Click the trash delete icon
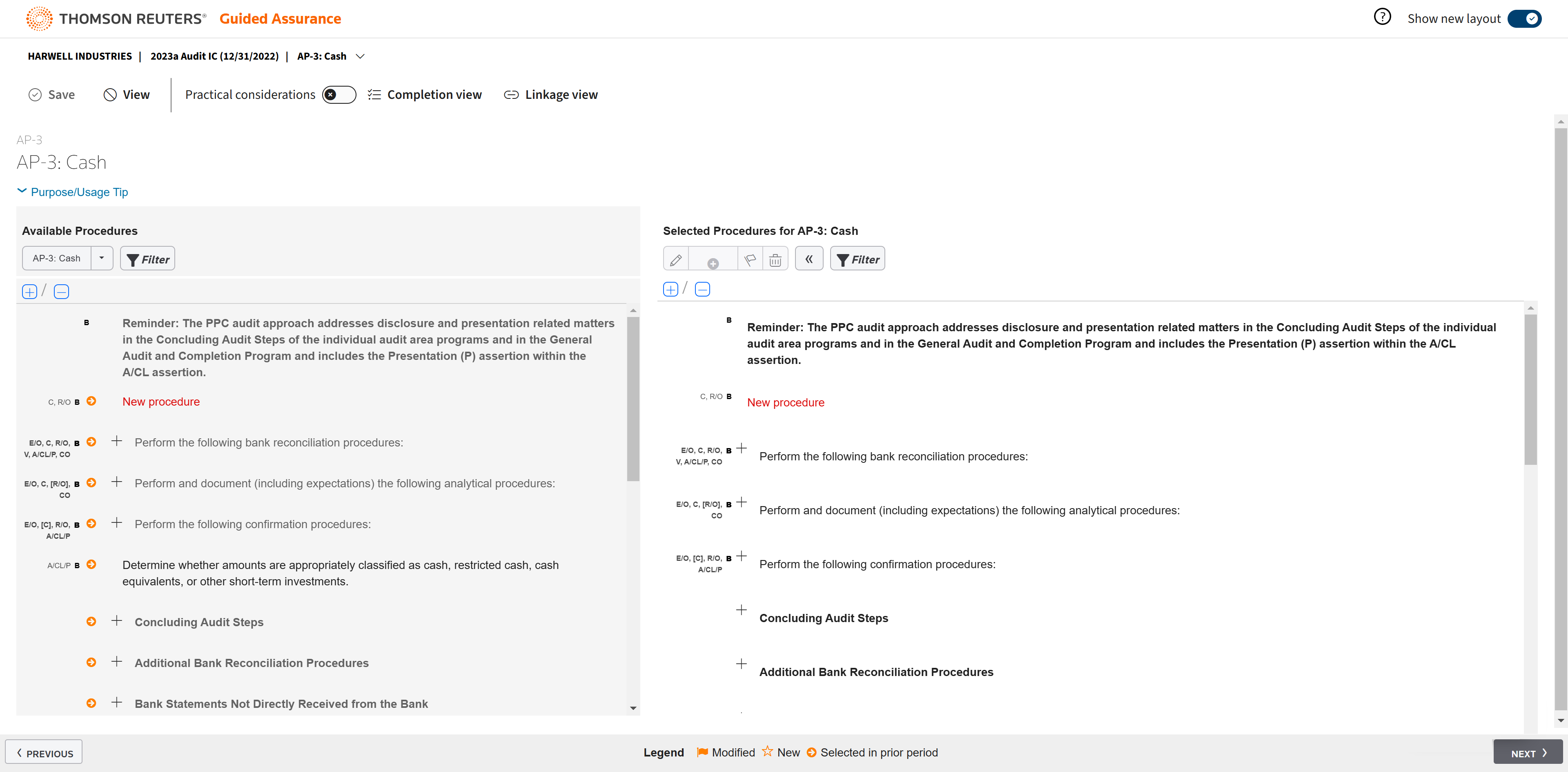1568x772 pixels. pyautogui.click(x=775, y=260)
